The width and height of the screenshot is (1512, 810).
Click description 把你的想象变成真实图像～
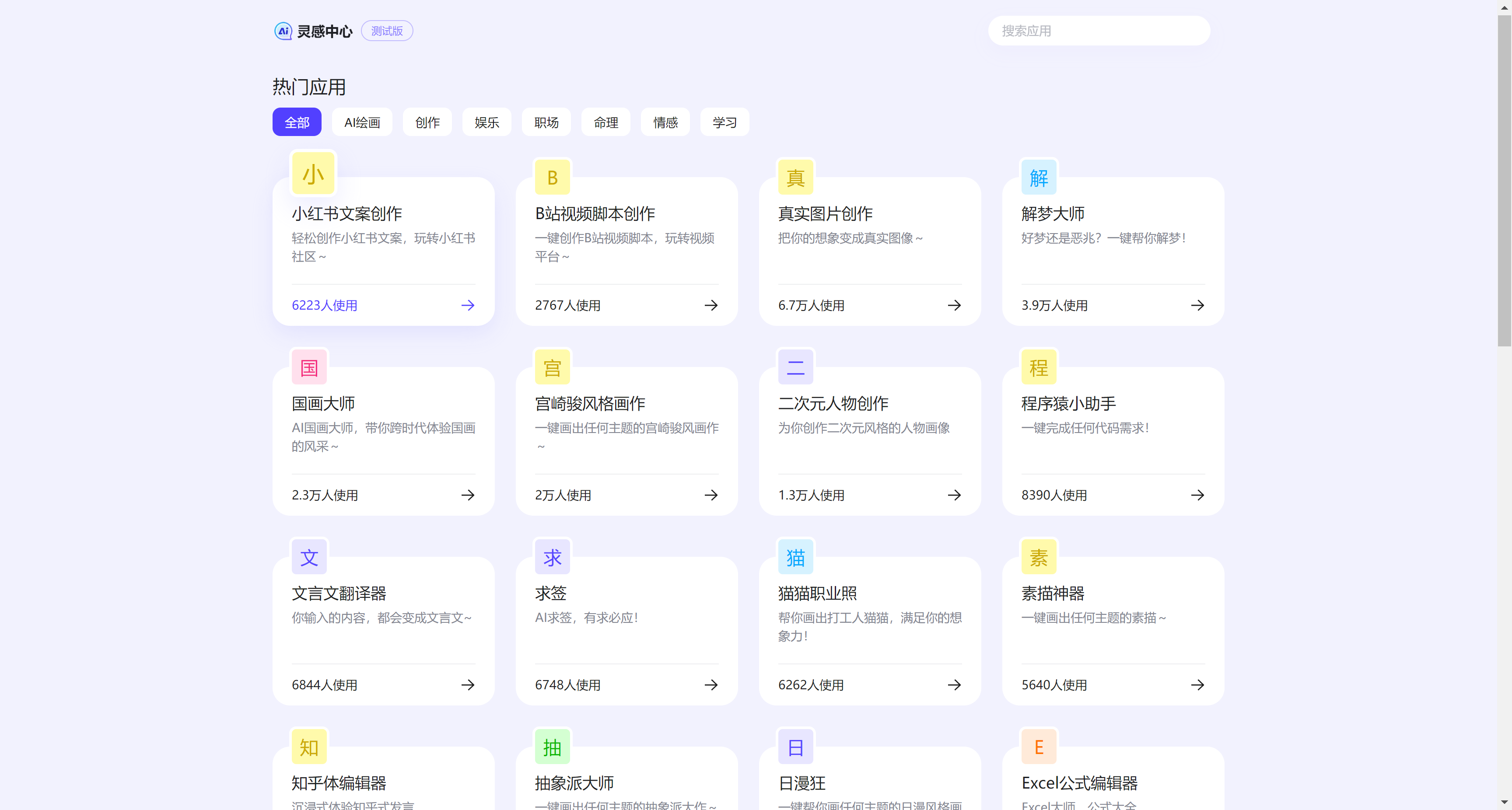851,238
